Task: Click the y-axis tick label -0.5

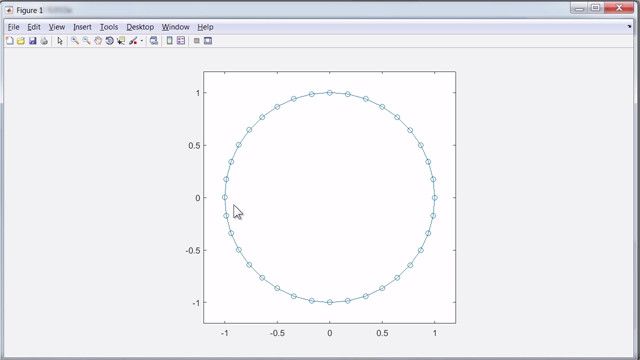Action: 193,250
